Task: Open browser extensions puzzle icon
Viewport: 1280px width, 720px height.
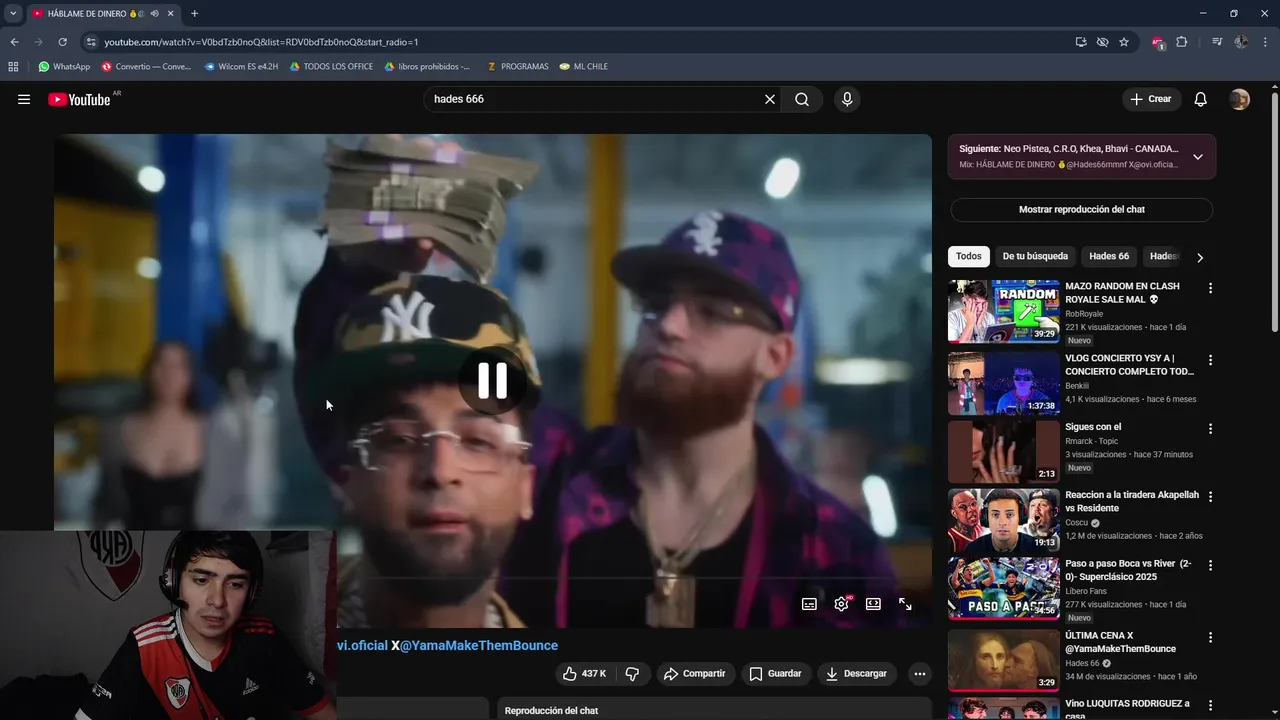Action: tap(1182, 42)
